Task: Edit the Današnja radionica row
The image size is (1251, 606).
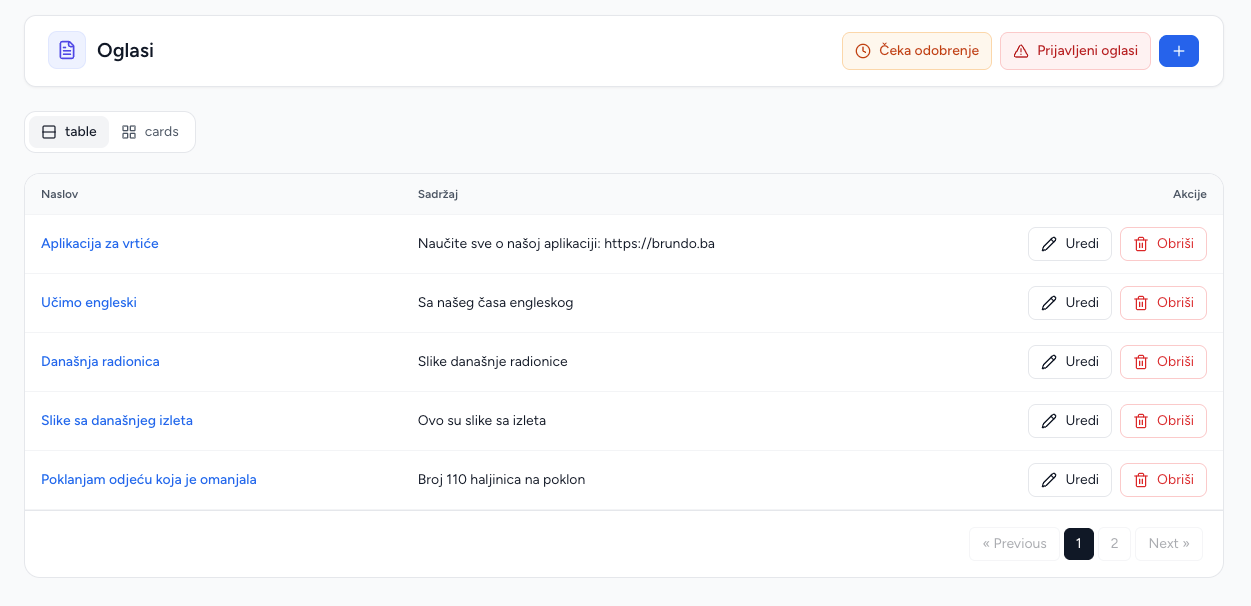Action: 1070,362
